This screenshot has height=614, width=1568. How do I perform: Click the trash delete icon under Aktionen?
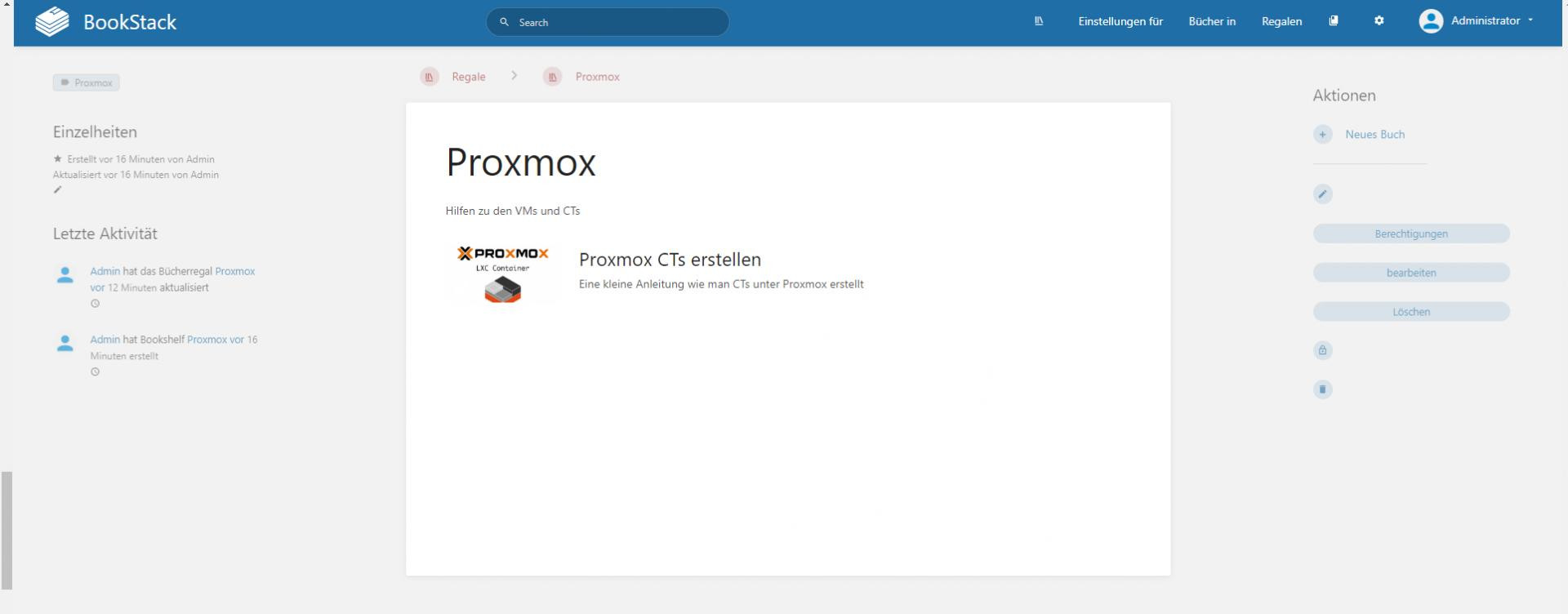coord(1323,389)
